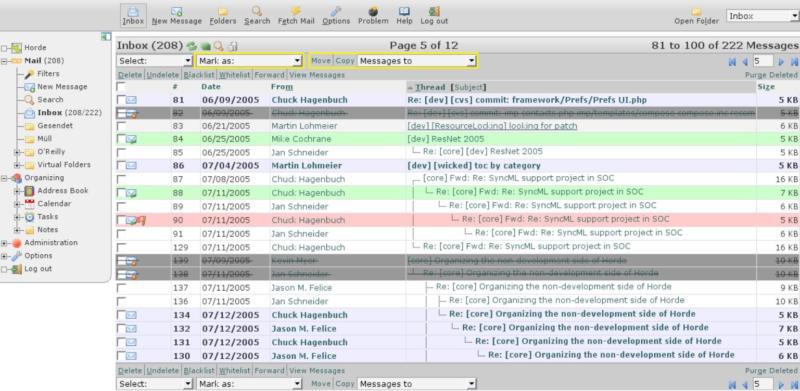Screen dimensions: 800x391
Task: Check the box for message 81
Action: point(121,100)
